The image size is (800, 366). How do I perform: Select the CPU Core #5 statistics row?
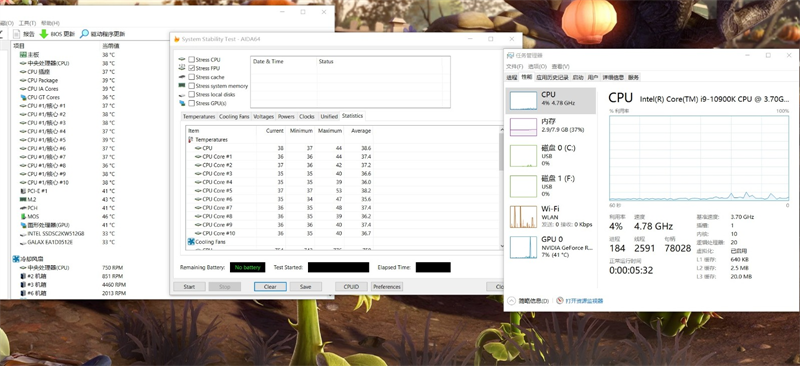click(280, 190)
